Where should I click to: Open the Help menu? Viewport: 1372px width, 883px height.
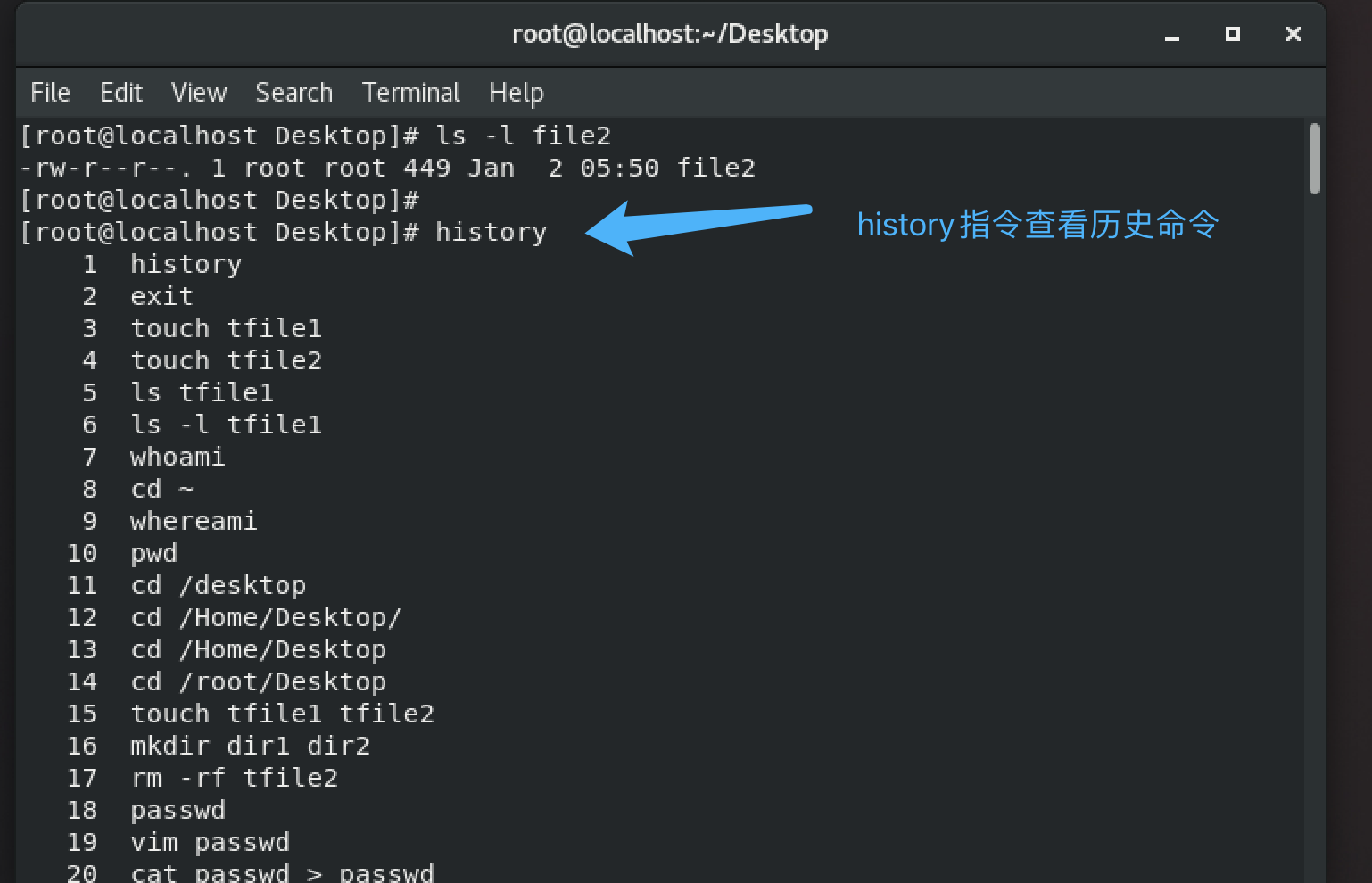517,92
